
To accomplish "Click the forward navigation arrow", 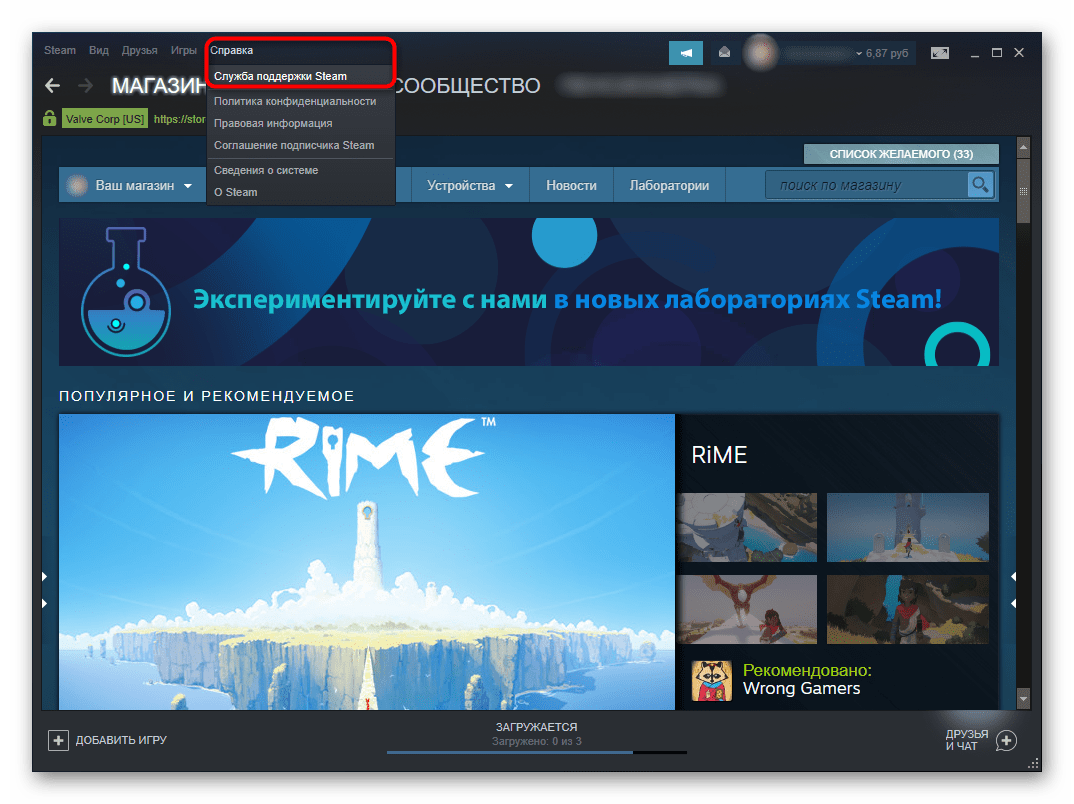I will tap(86, 86).
